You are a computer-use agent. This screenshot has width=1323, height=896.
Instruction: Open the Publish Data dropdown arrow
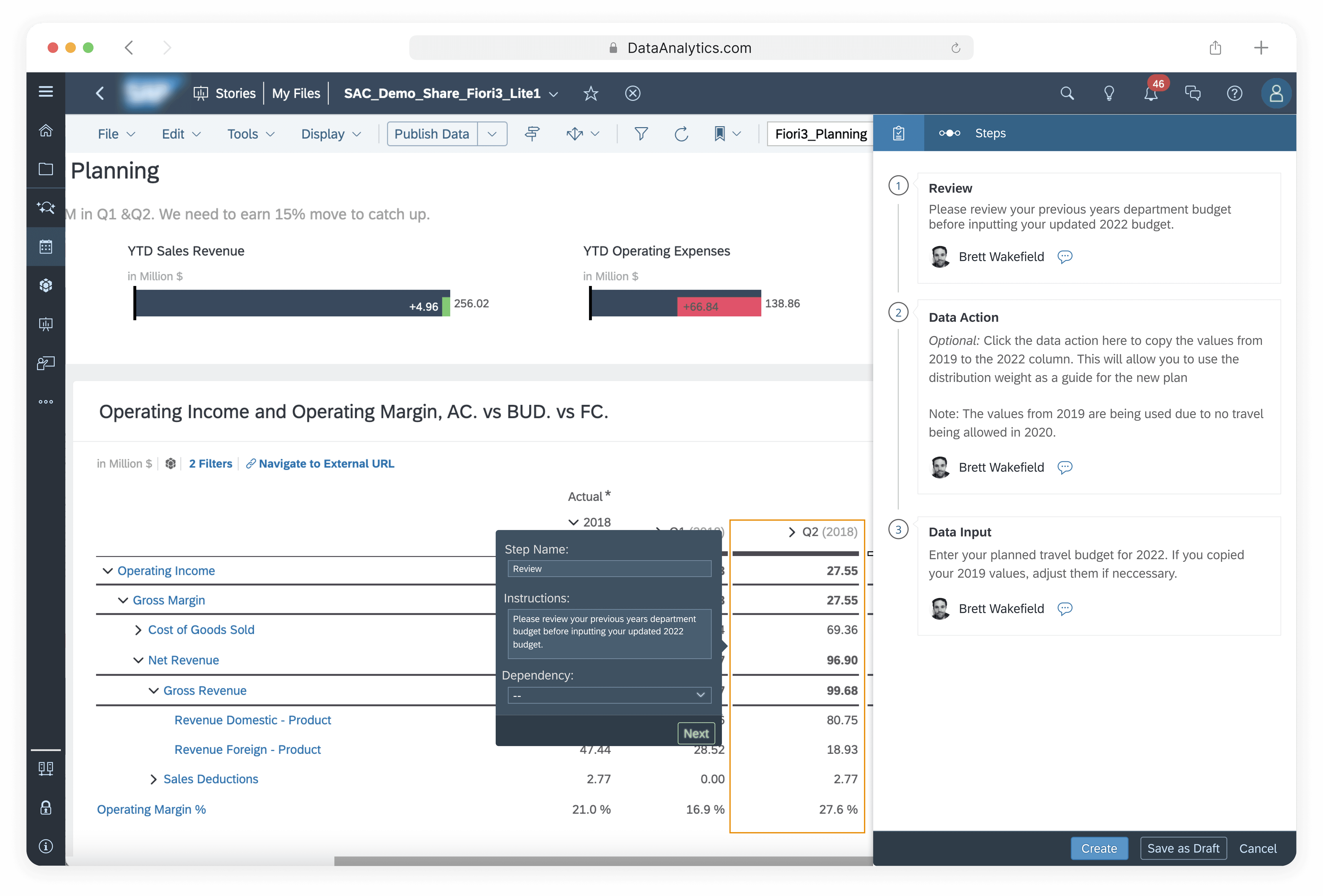[492, 134]
